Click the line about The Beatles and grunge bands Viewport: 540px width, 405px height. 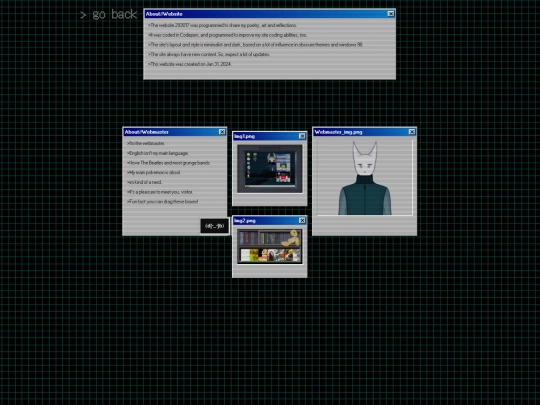point(168,163)
